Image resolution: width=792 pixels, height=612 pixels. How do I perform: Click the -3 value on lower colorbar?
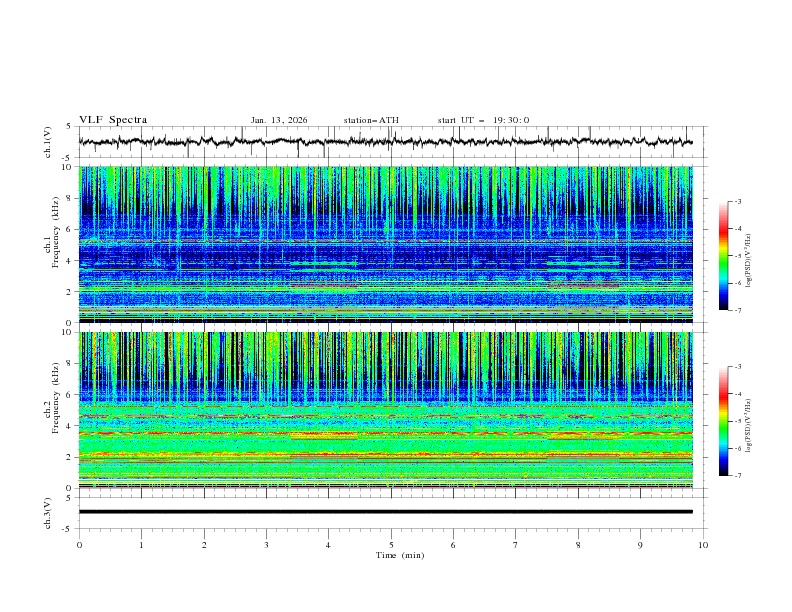pyautogui.click(x=738, y=368)
